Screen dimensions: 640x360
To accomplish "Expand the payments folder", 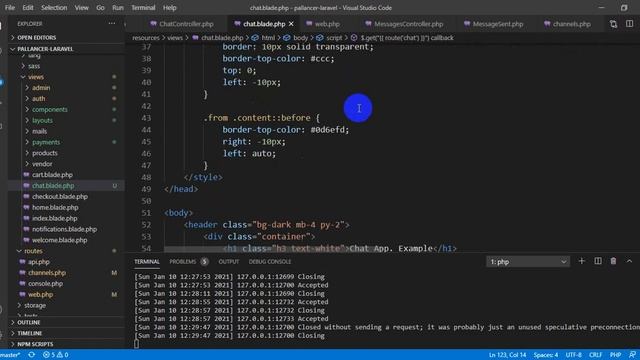I will point(46,142).
